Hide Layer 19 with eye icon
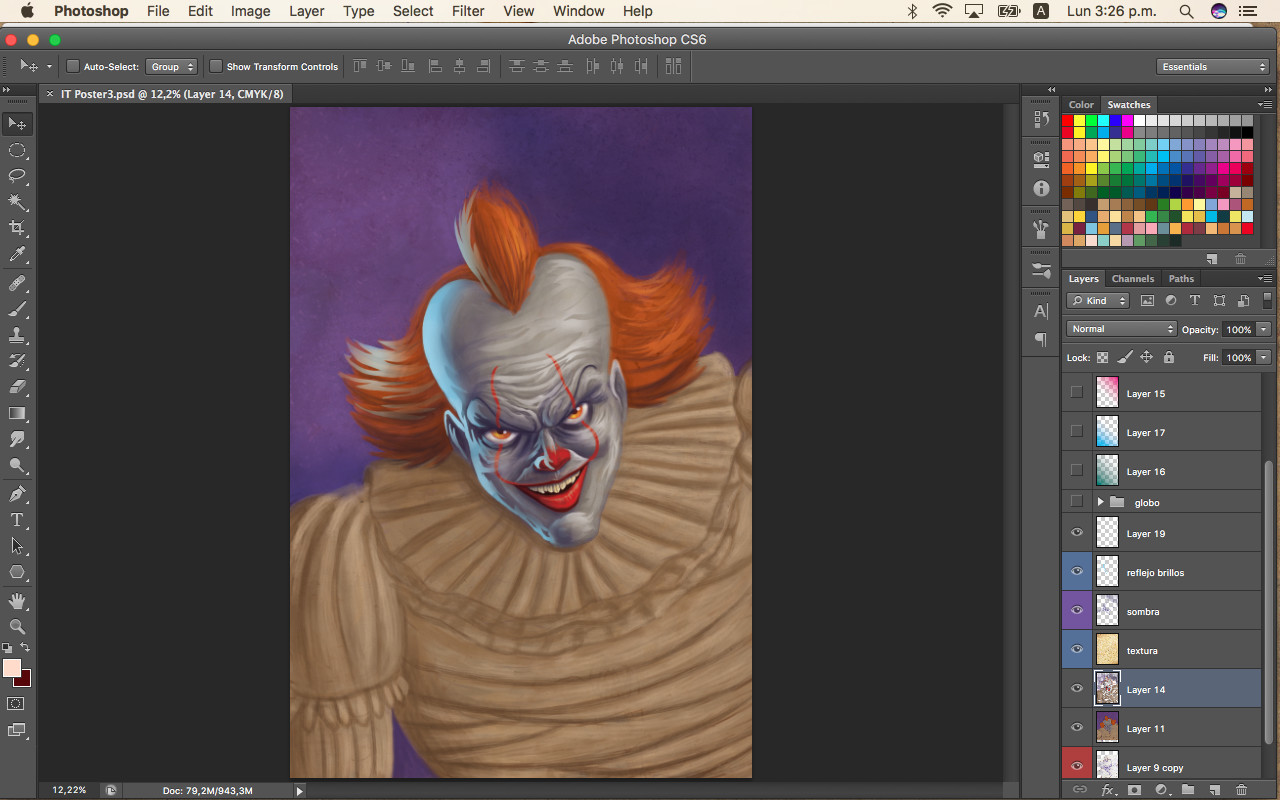This screenshot has width=1280, height=800. pyautogui.click(x=1076, y=533)
